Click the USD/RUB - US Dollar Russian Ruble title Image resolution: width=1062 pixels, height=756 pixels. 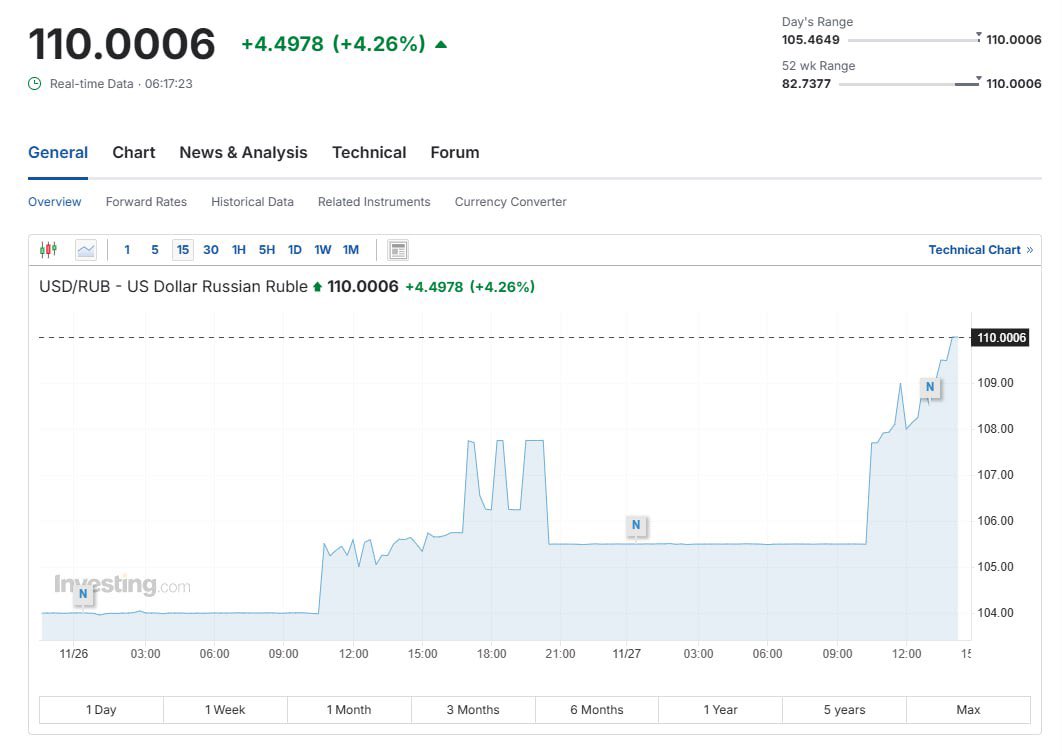173,287
